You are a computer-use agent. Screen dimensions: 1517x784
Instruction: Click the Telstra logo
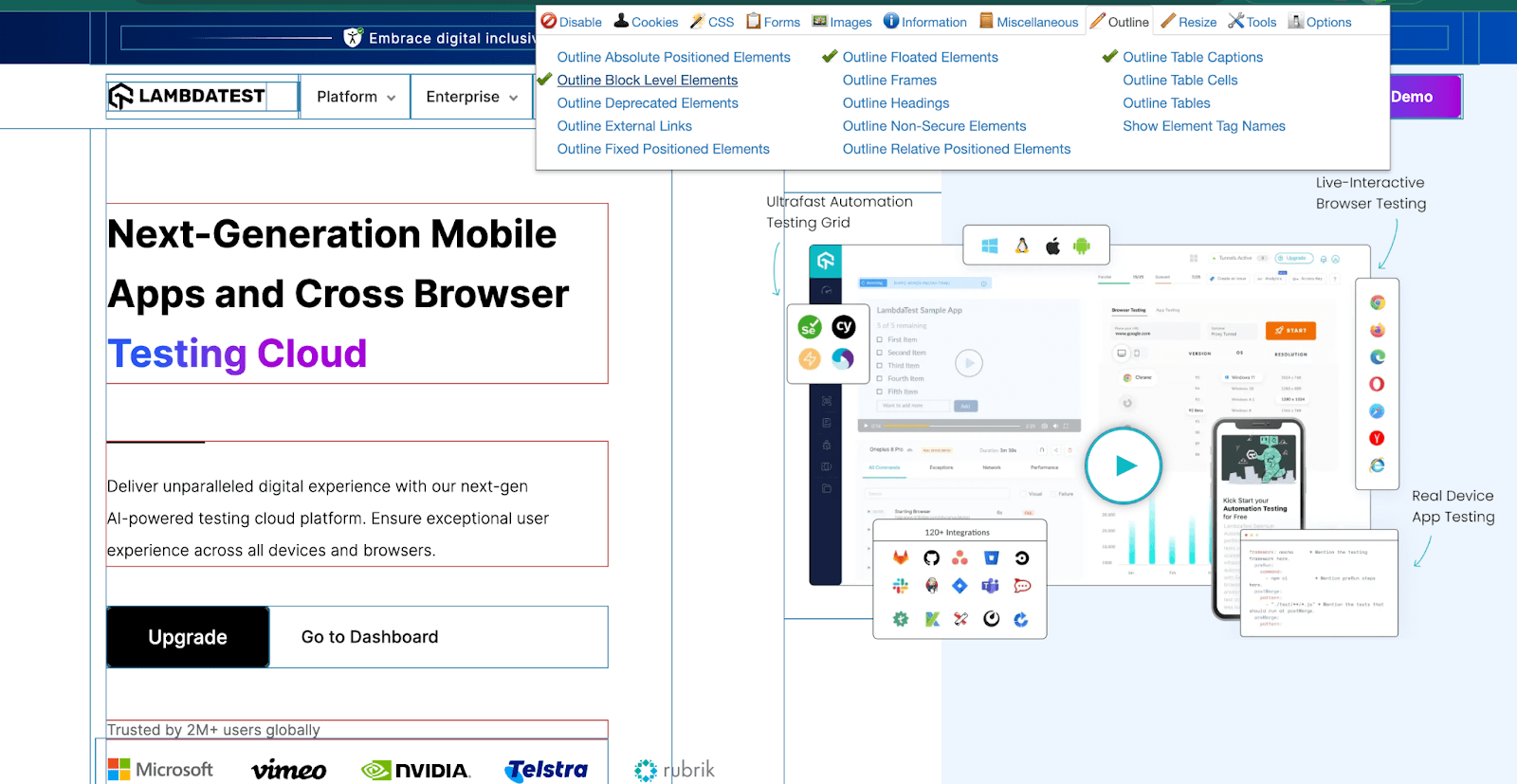[x=547, y=770]
